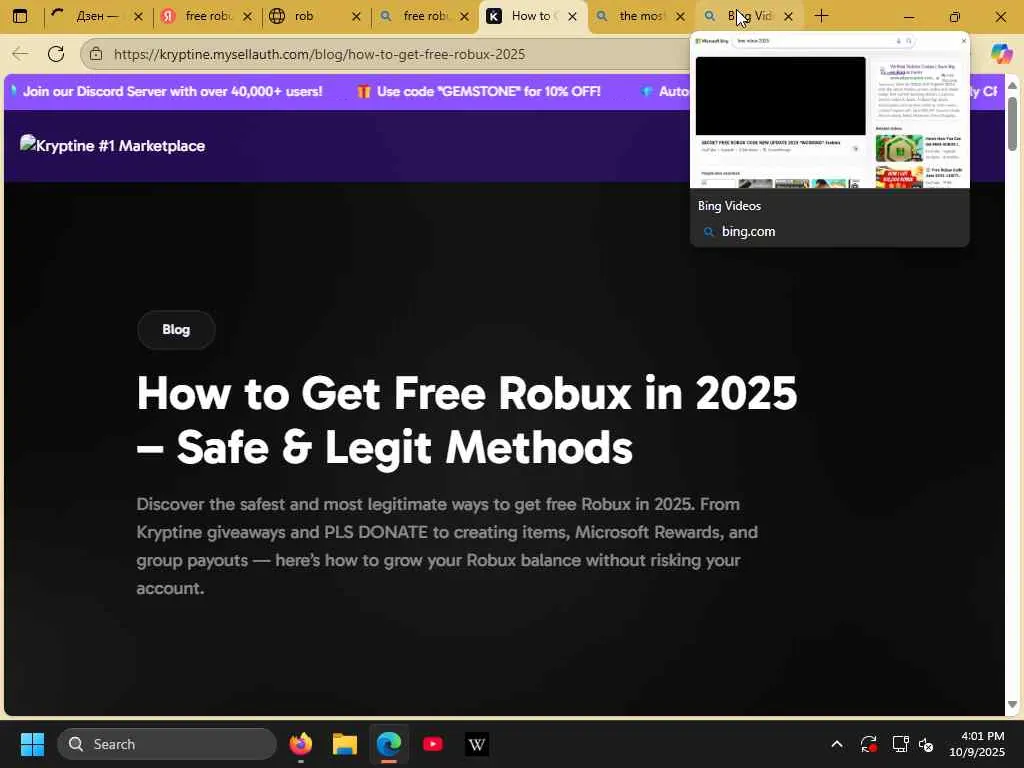The image size is (1024, 768).
Task: Close the active How to tab
Action: point(573,17)
